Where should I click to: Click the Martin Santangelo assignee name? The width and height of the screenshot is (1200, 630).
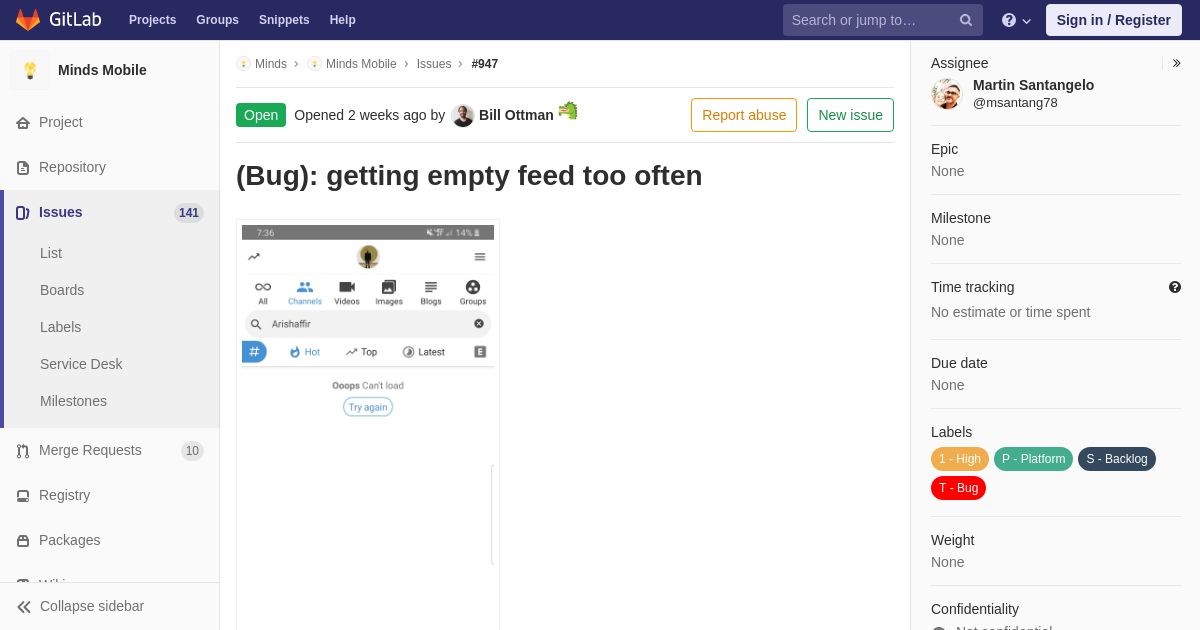point(1033,85)
